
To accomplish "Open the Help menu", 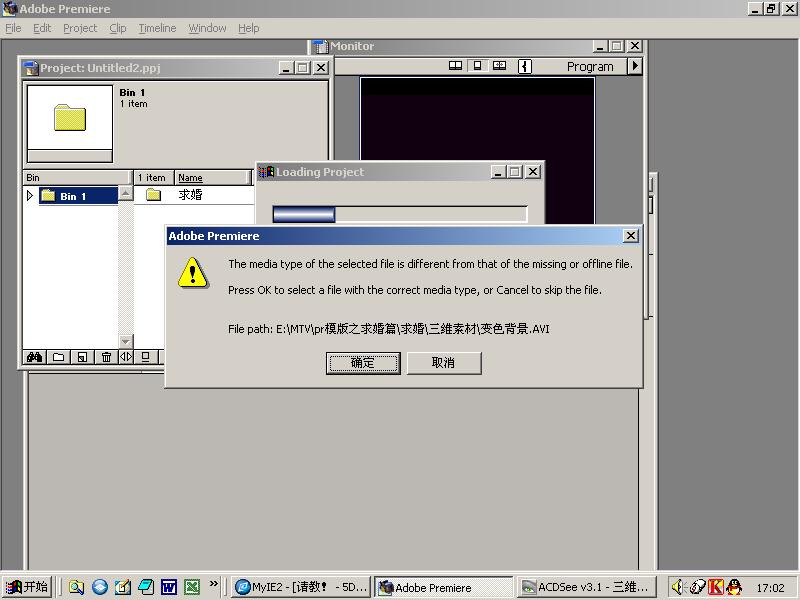I will tap(248, 28).
